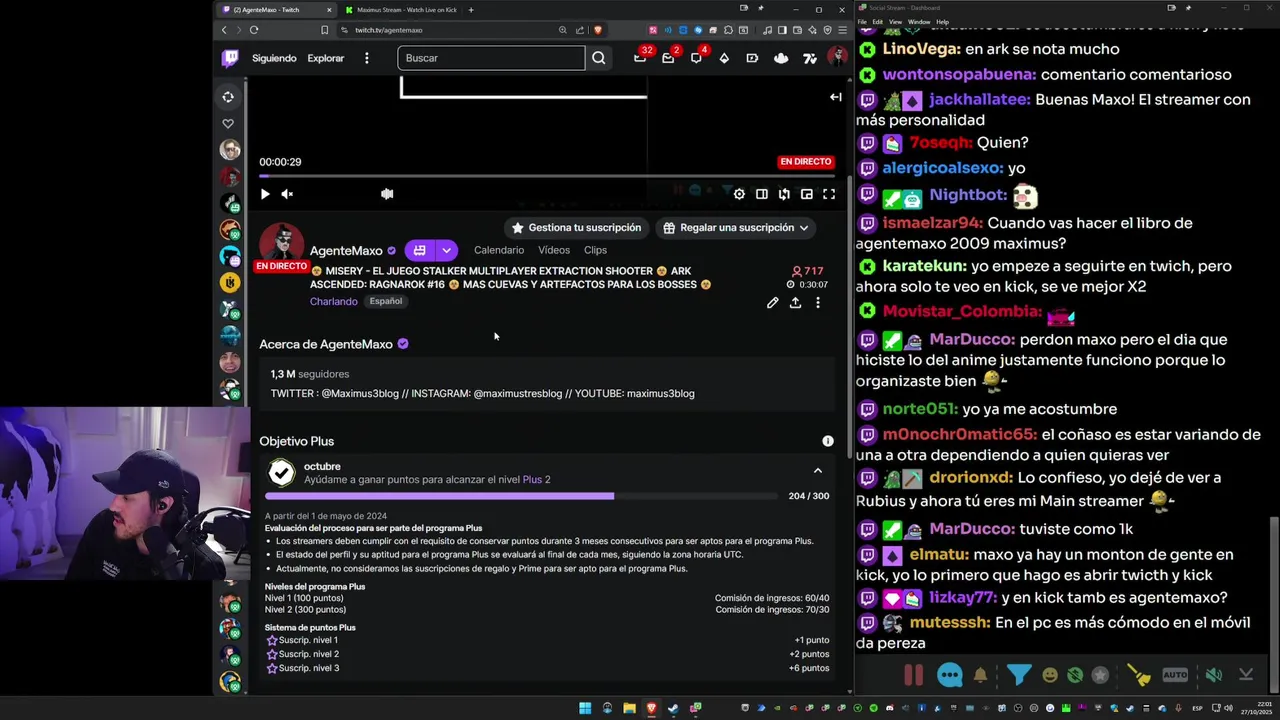Click the scroll-to-bottom arrow in dashboard
Image resolution: width=1280 pixels, height=720 pixels.
tap(1246, 675)
